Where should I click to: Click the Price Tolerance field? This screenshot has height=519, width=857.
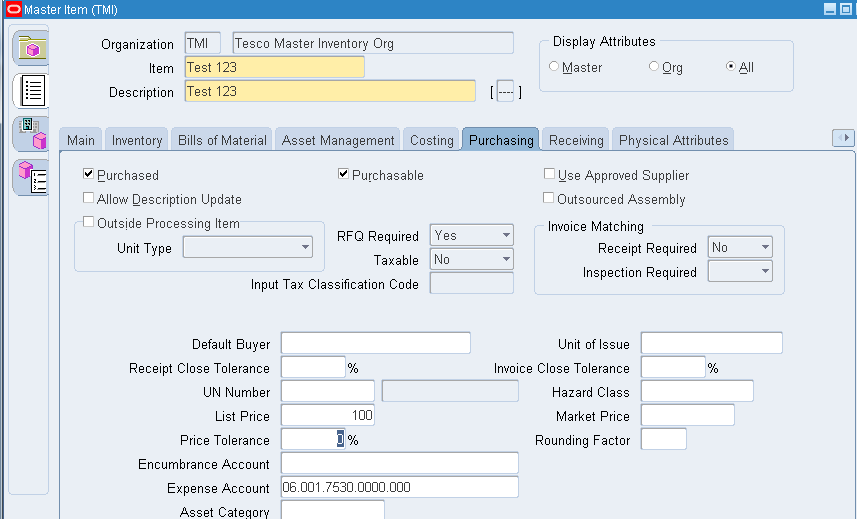pos(313,439)
